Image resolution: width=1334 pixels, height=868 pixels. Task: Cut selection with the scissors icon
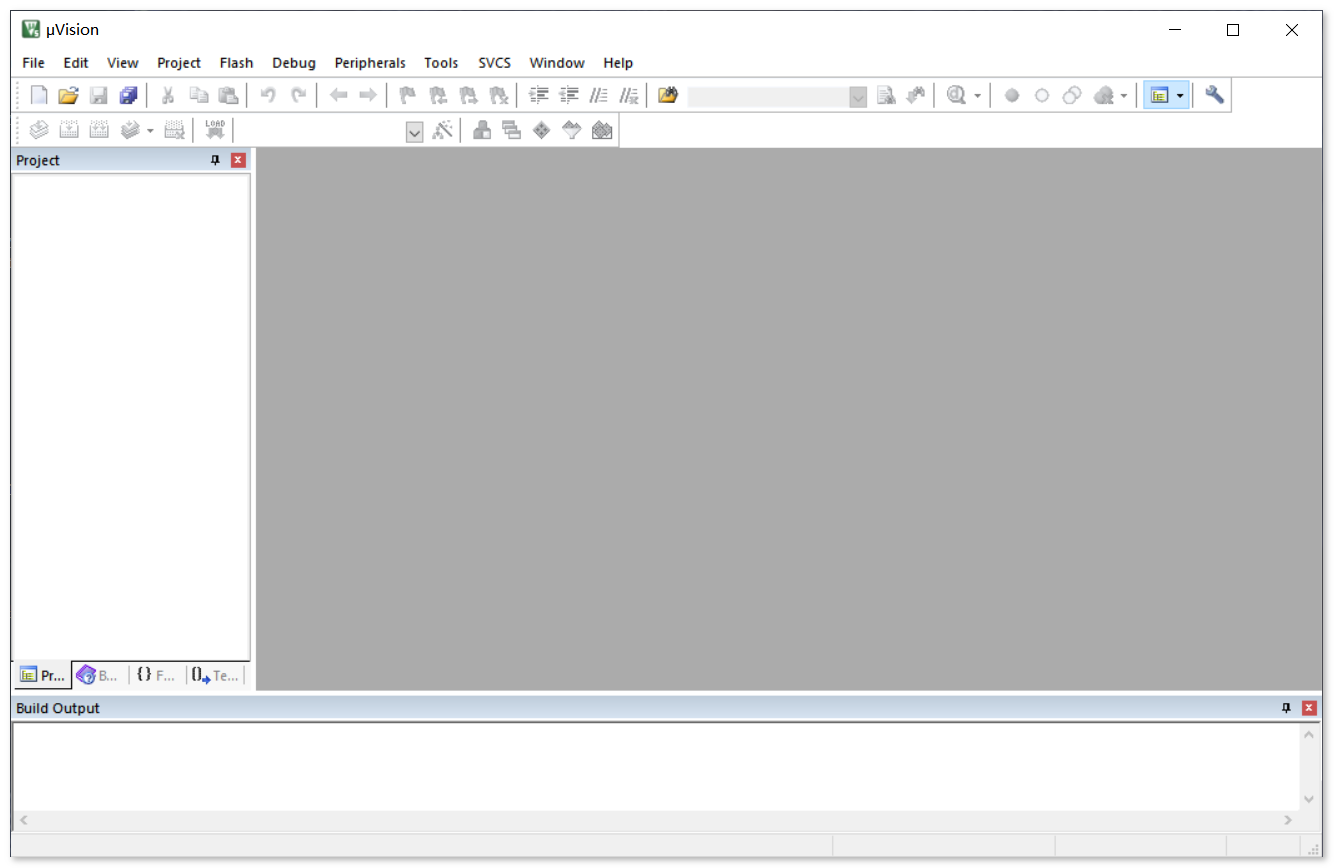(x=168, y=96)
